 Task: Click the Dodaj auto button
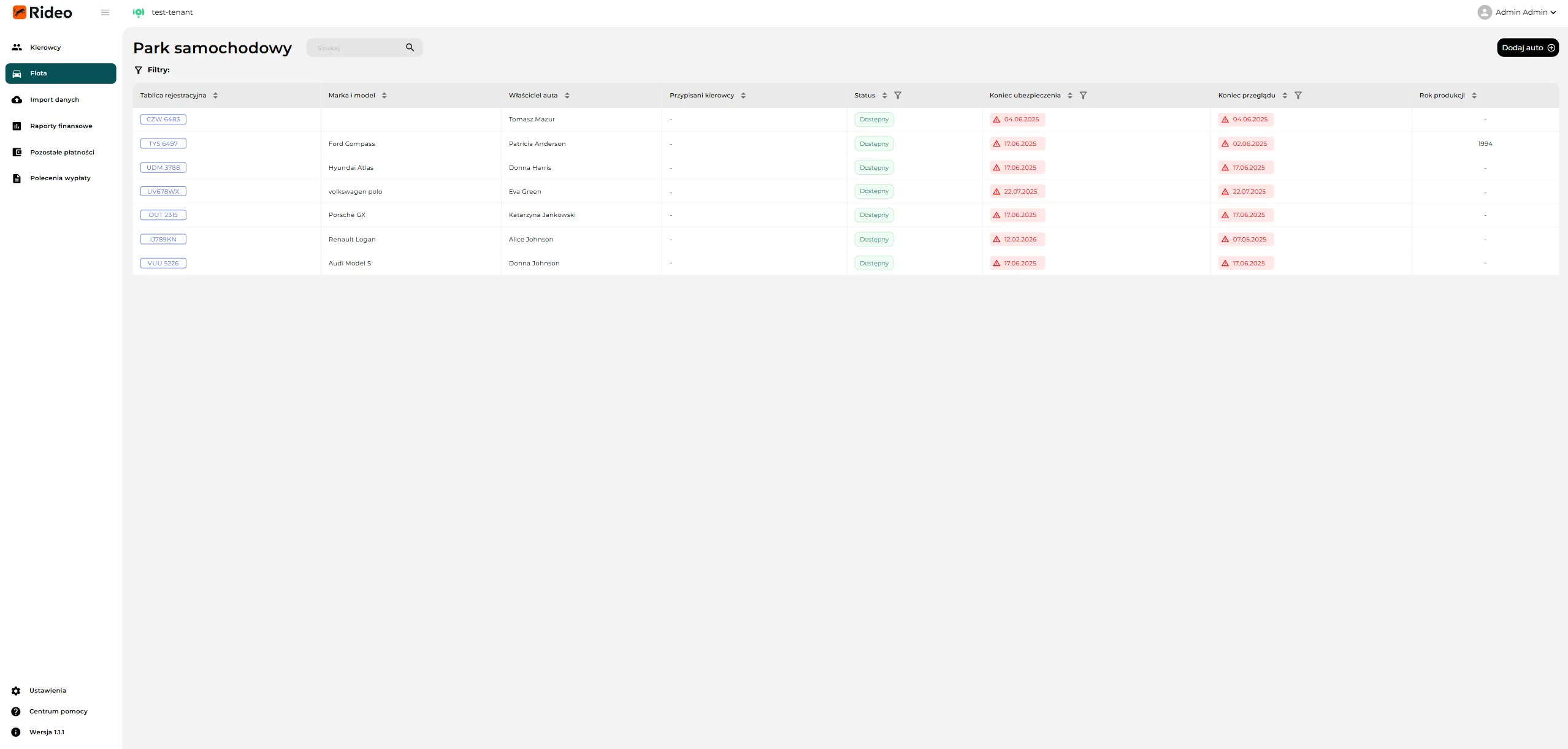pyautogui.click(x=1528, y=48)
